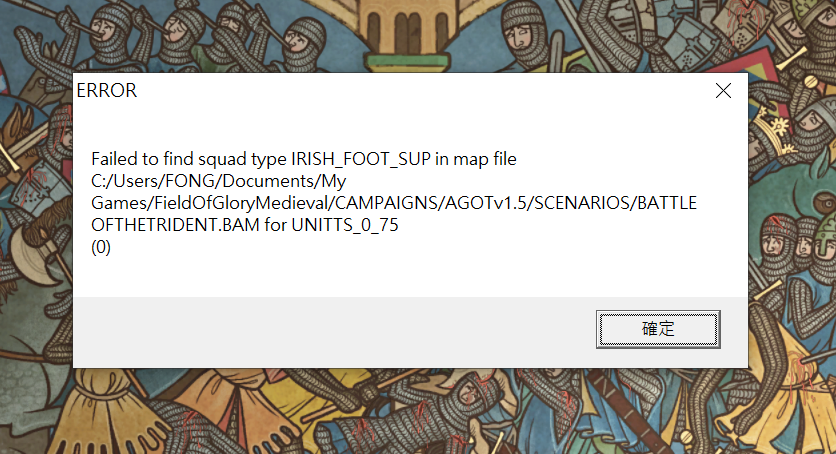
Task: Click the gray footer area left of 確定
Action: click(x=330, y=328)
